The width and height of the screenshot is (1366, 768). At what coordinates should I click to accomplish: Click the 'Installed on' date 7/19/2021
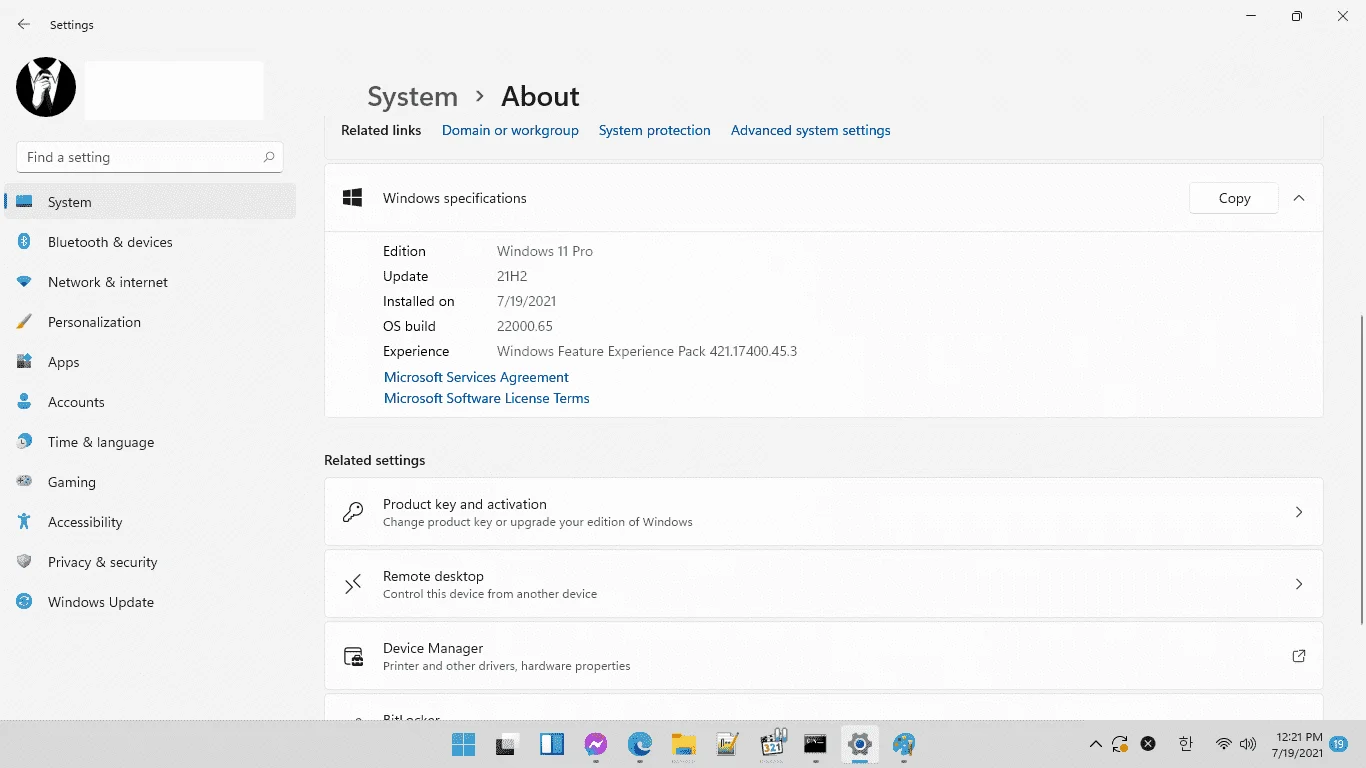coord(527,301)
